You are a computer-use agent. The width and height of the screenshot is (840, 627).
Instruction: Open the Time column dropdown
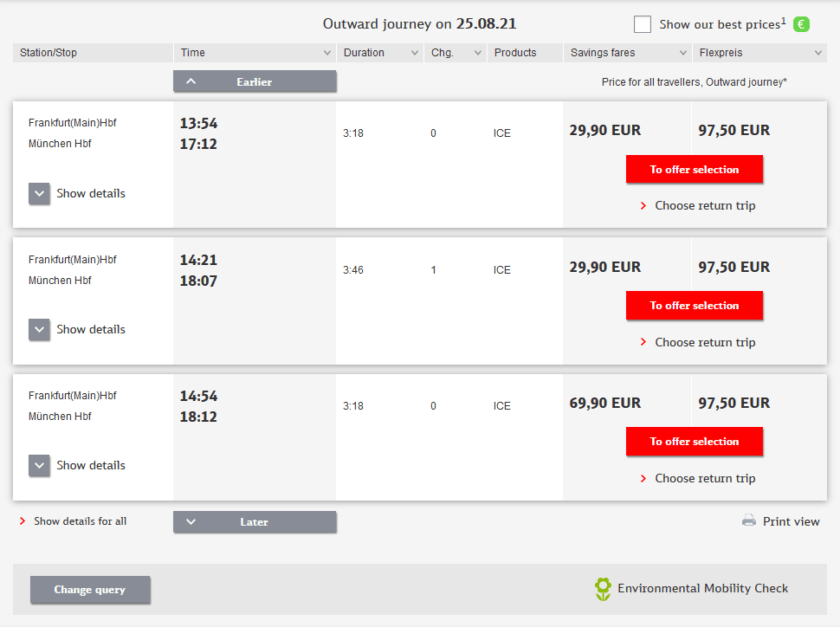coord(327,52)
